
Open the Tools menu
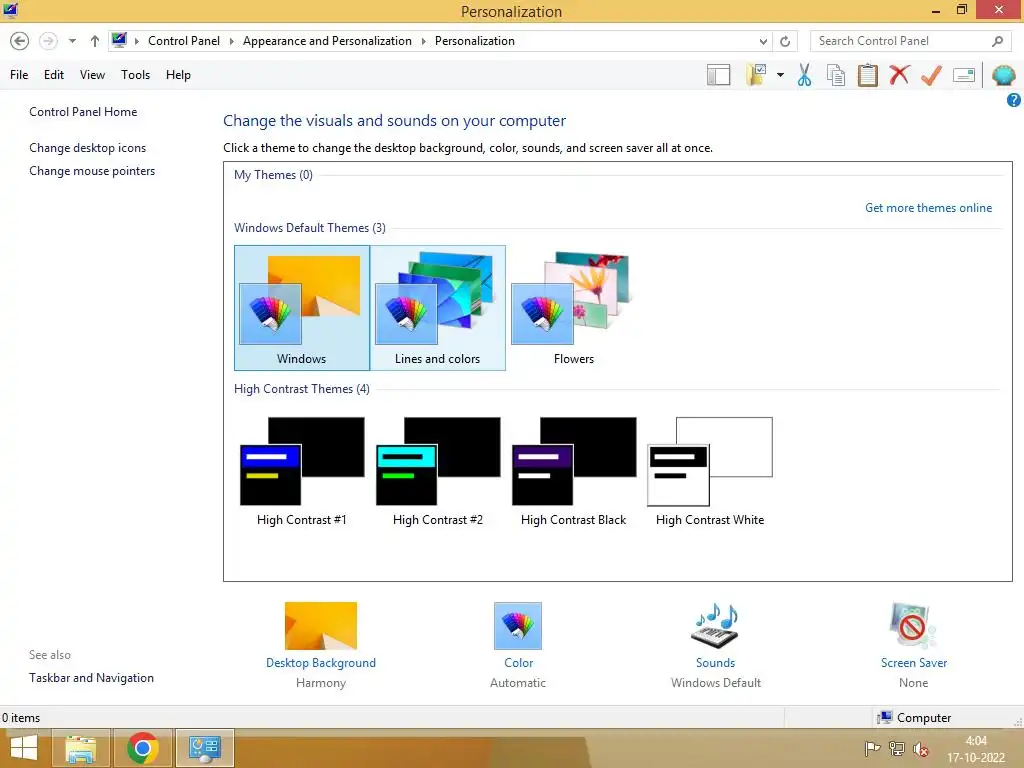point(135,74)
